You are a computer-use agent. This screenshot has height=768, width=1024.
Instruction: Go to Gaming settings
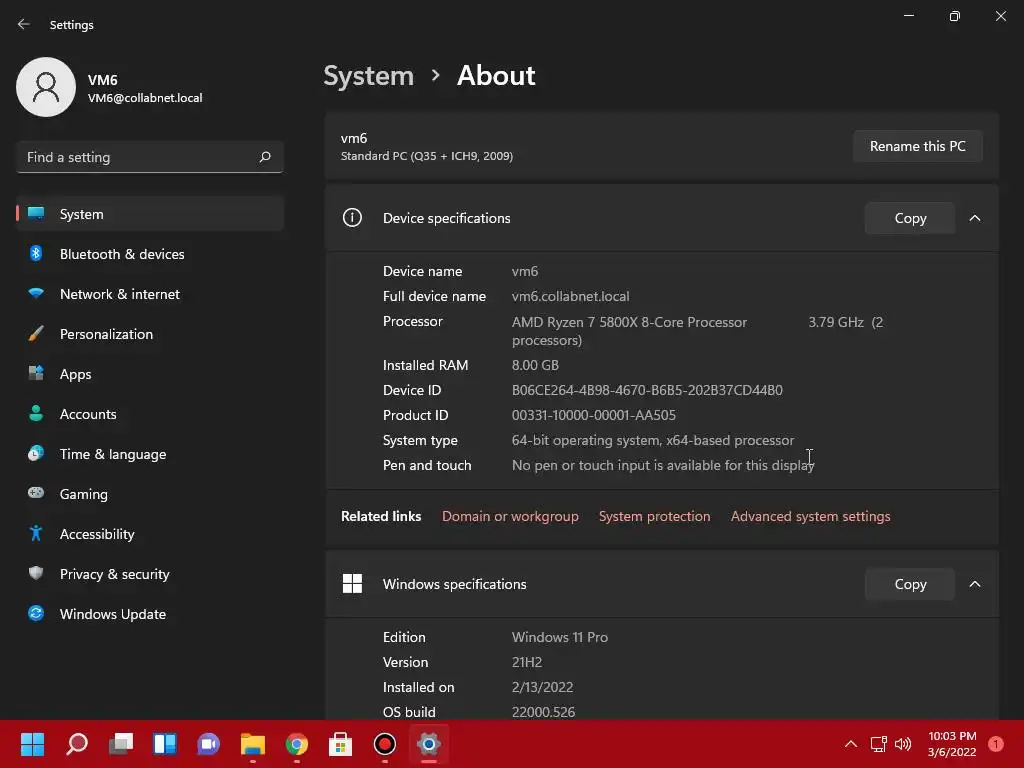[150, 494]
